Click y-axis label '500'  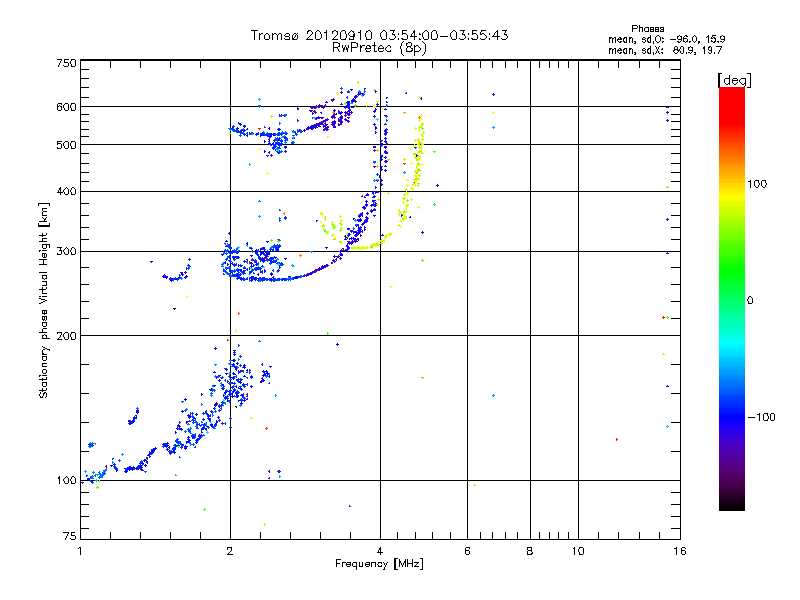click(66, 145)
